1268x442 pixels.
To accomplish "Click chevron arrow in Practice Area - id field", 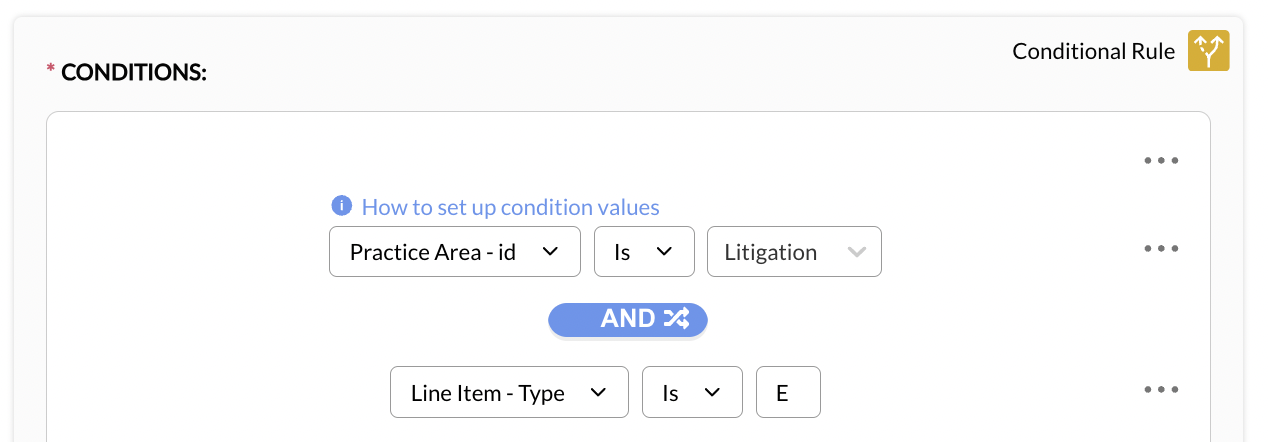I will [x=549, y=252].
